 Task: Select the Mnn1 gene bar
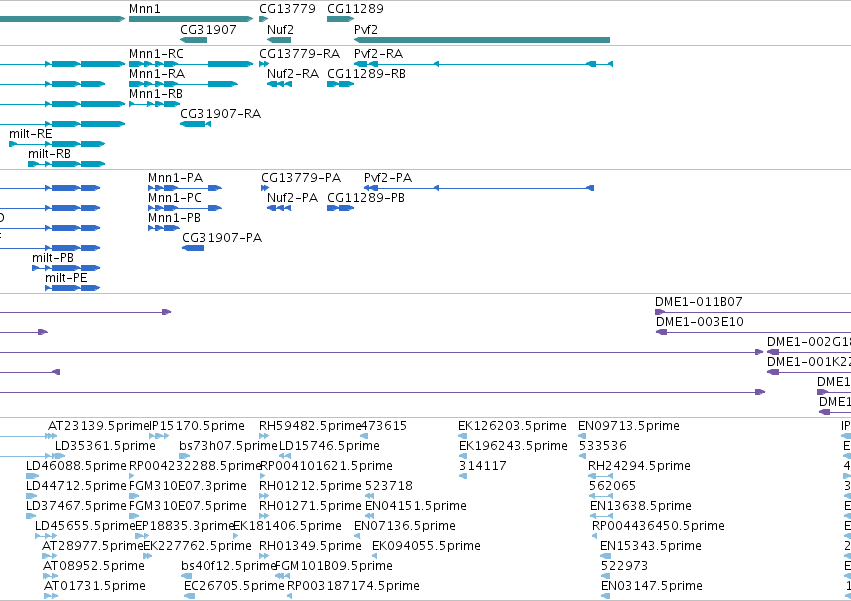pyautogui.click(x=191, y=19)
